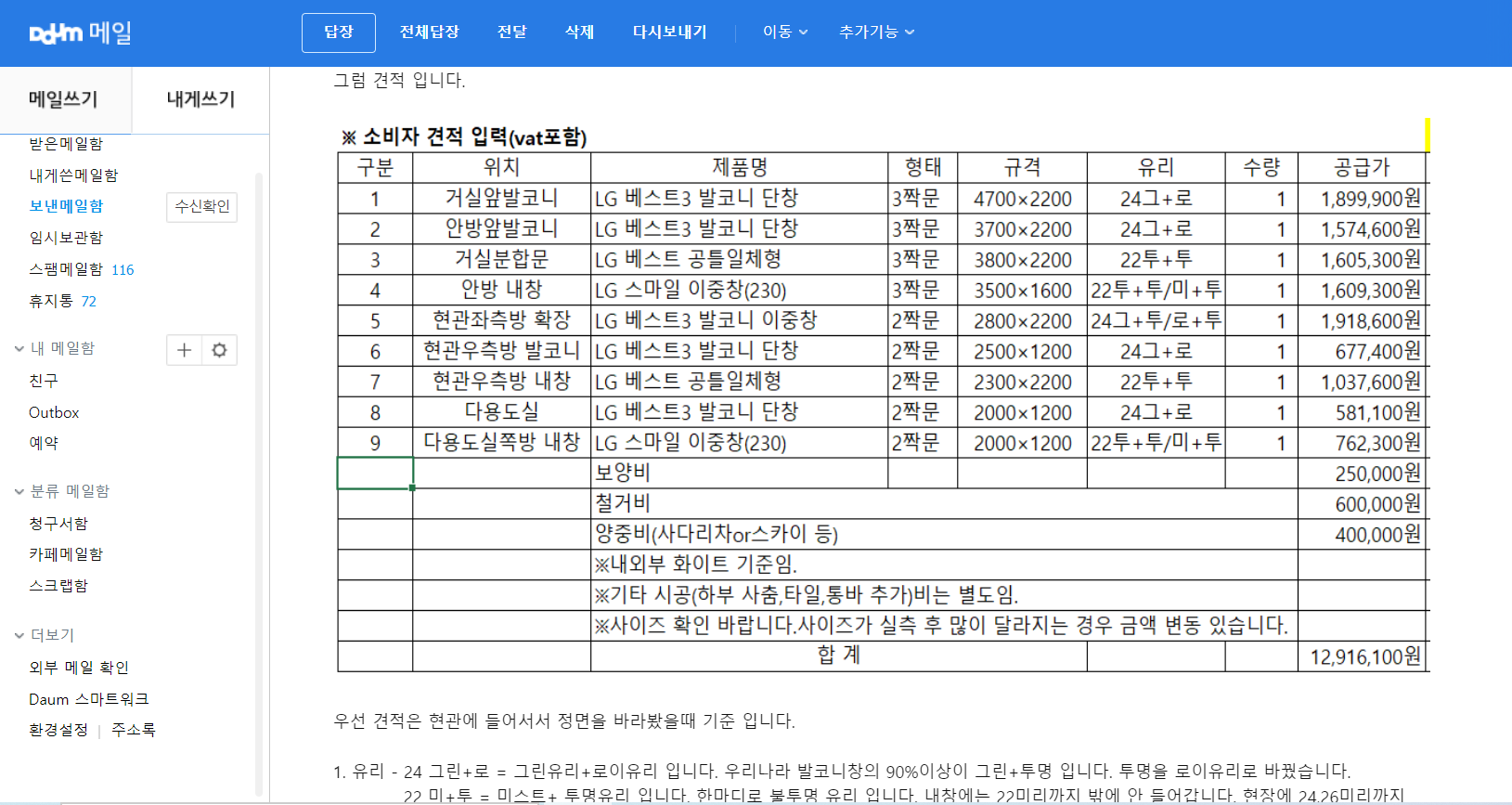Open 받은메일함 inbox folder

click(x=66, y=144)
